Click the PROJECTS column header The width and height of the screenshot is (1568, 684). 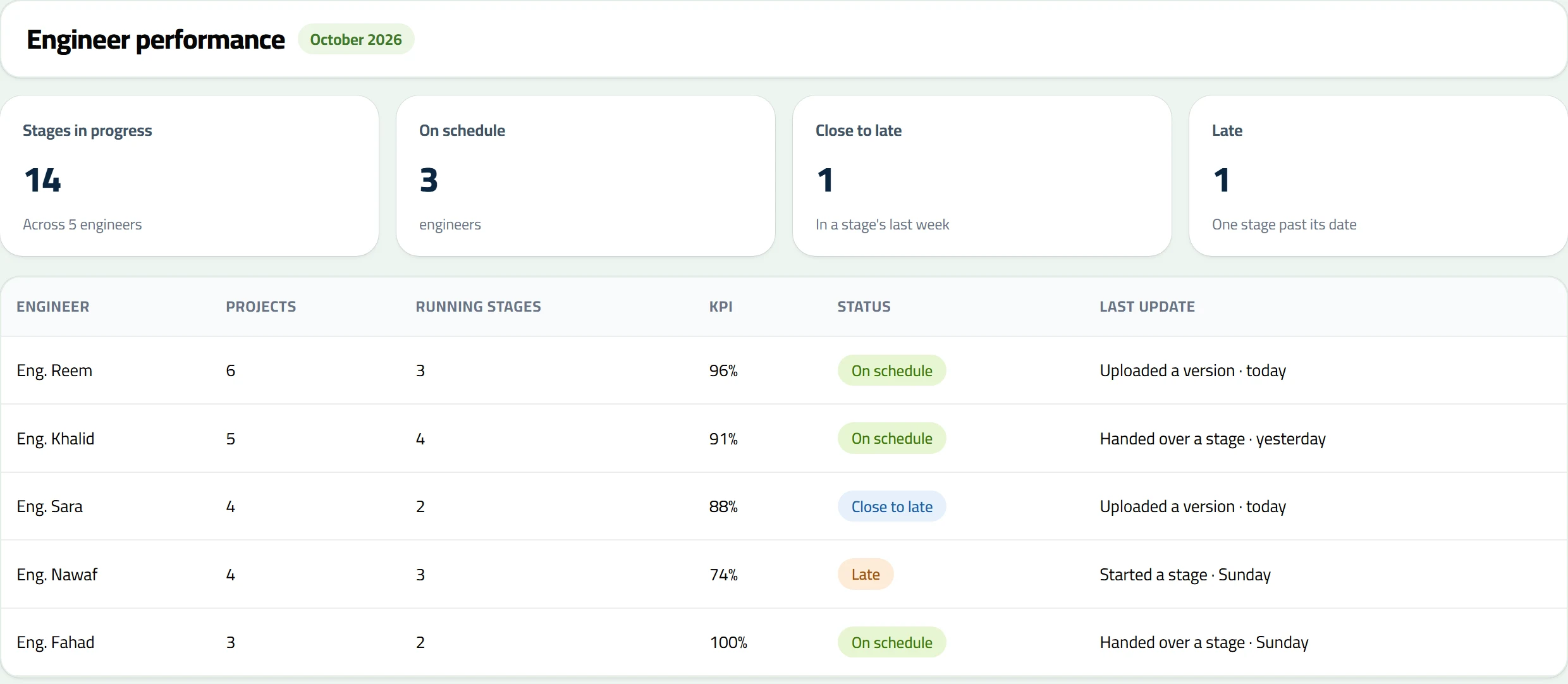260,307
